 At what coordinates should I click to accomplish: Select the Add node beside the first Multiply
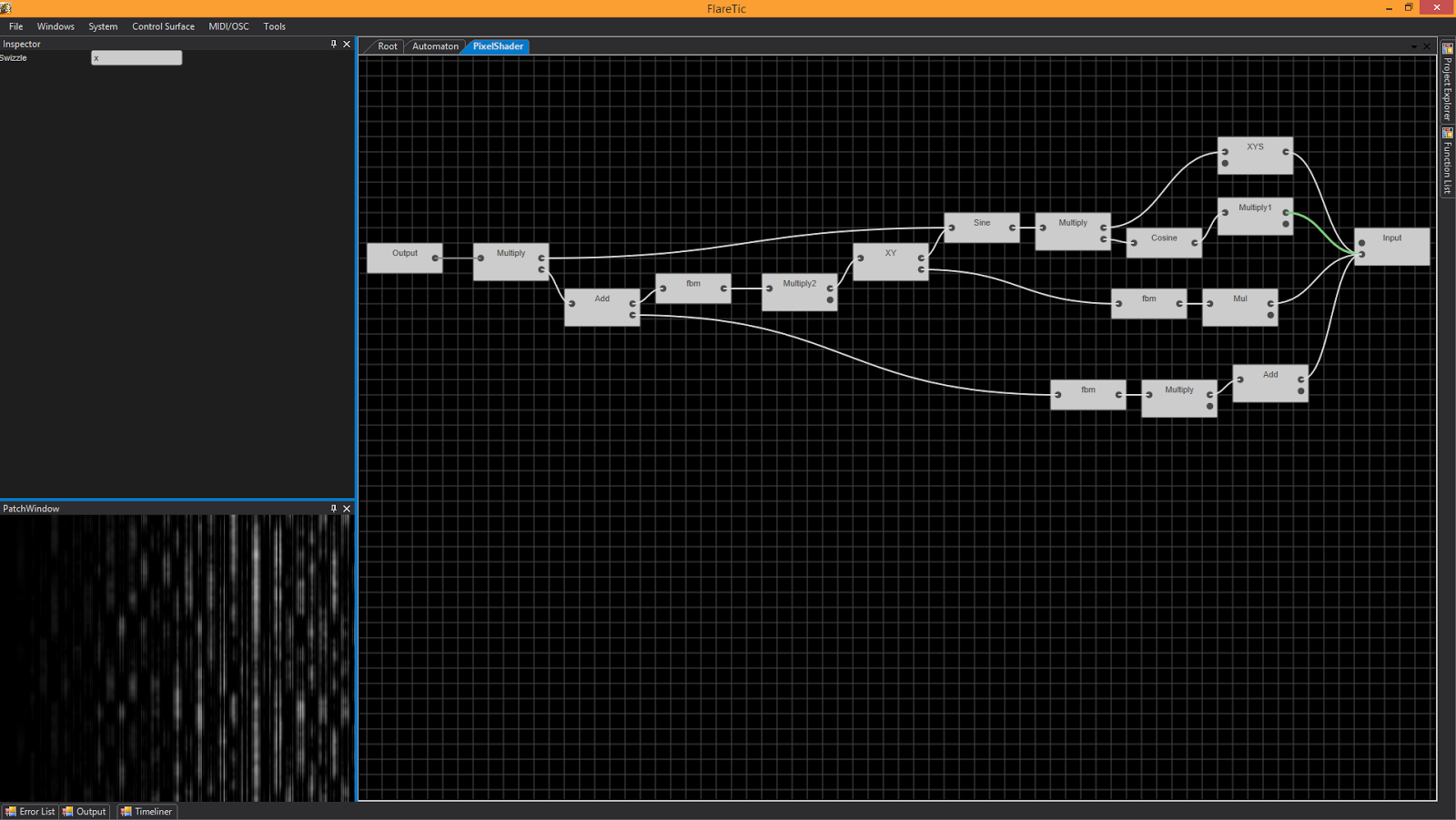[x=602, y=307]
